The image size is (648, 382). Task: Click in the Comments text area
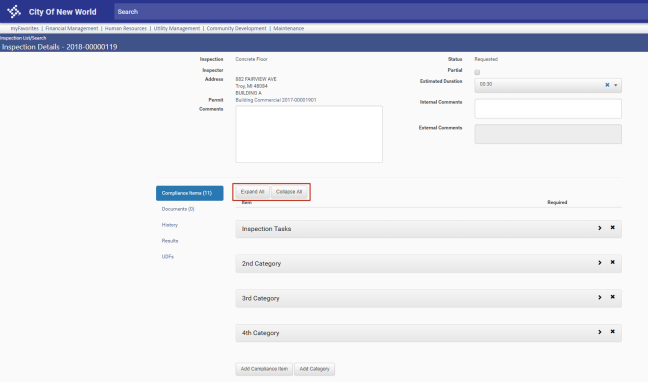[x=309, y=134]
